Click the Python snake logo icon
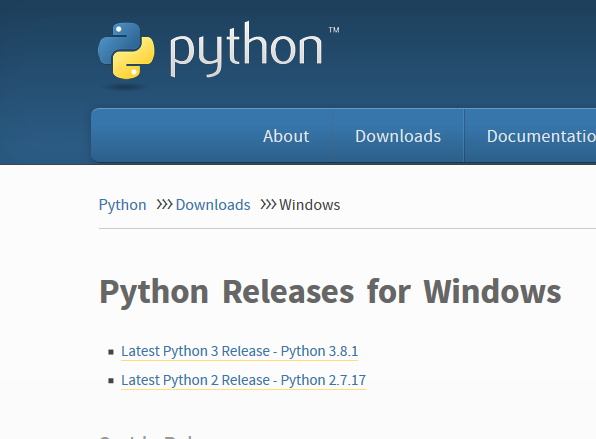Screen dimensions: 596x439 coord(126,51)
